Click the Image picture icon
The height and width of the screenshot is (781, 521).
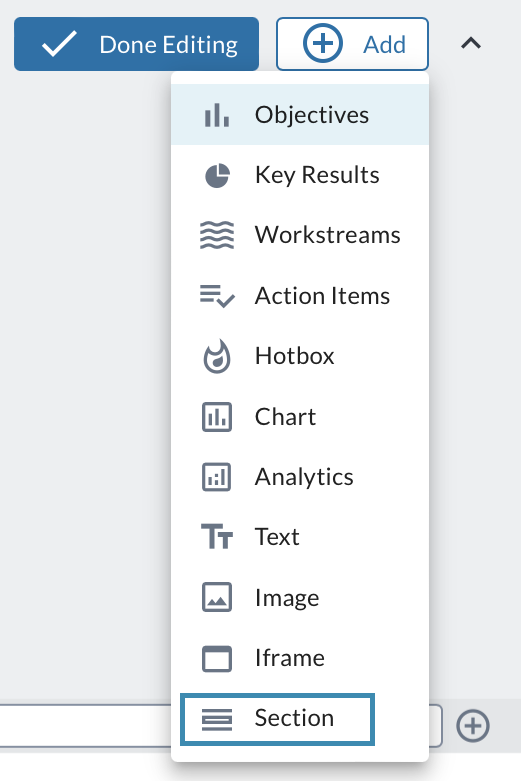(217, 597)
